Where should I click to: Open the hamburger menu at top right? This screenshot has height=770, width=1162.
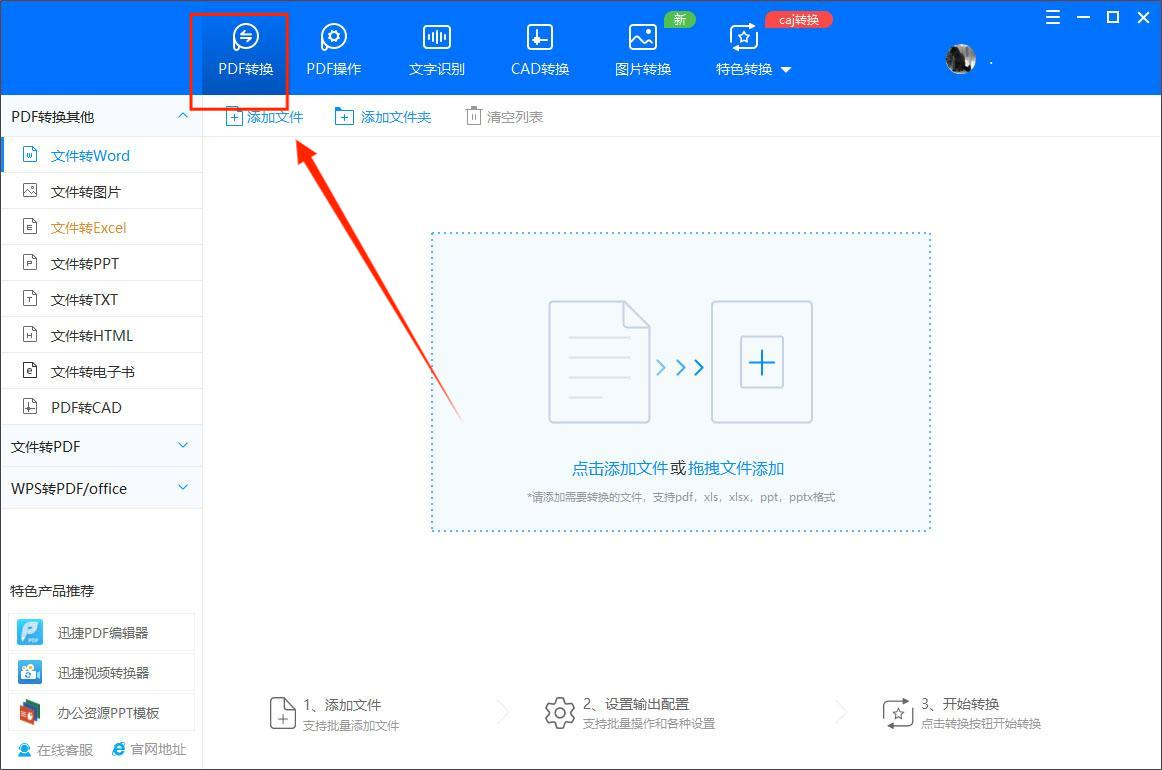pos(1051,17)
